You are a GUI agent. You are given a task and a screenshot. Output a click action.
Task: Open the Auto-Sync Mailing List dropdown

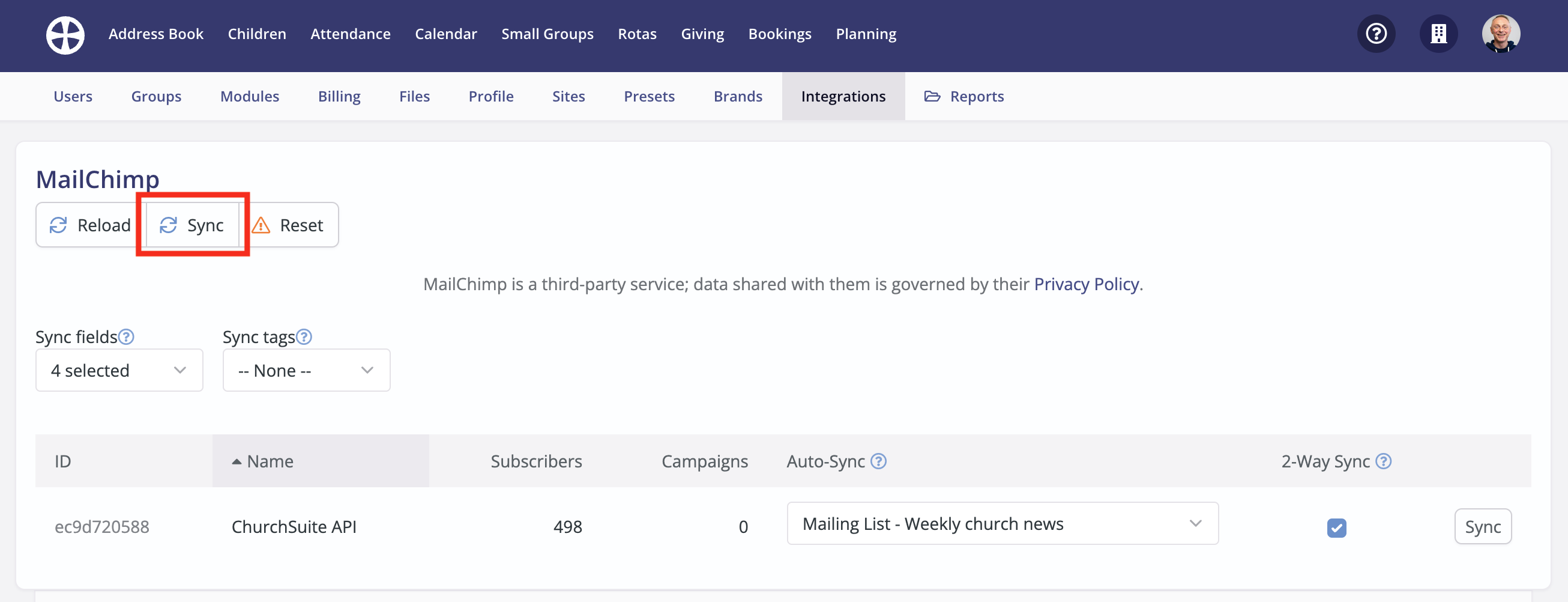pyautogui.click(x=1003, y=523)
